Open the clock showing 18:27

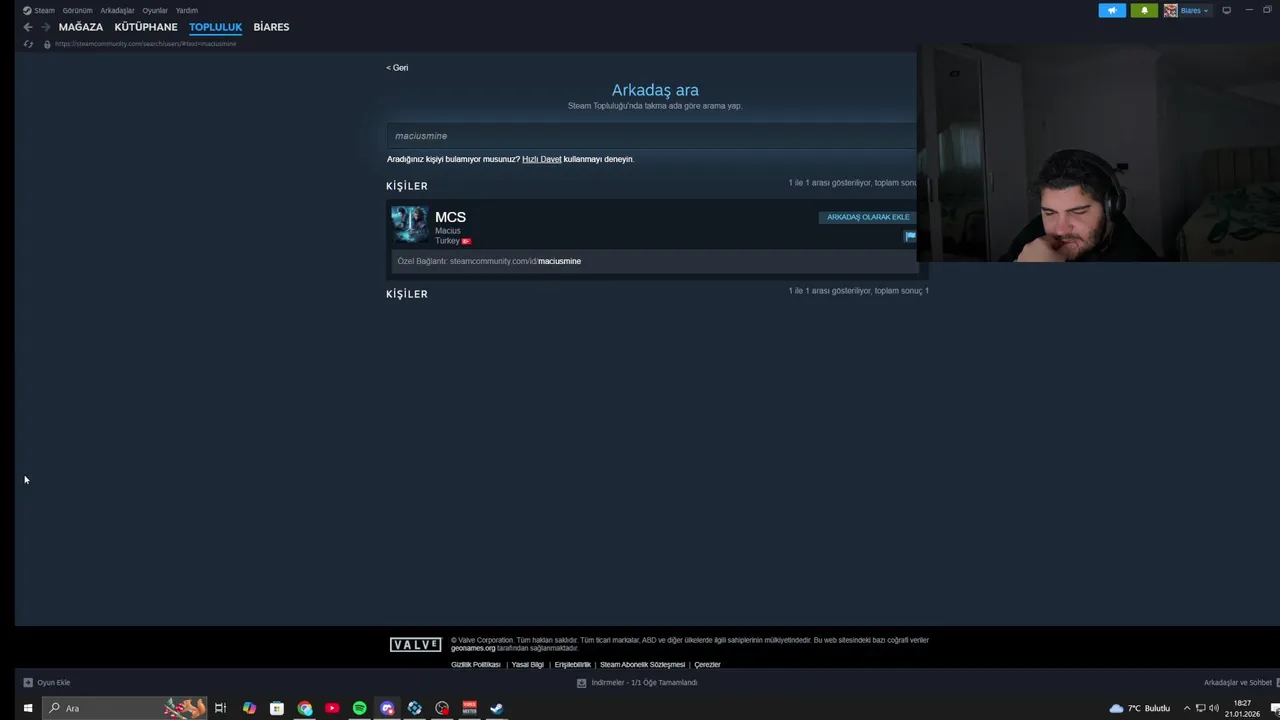point(1242,708)
